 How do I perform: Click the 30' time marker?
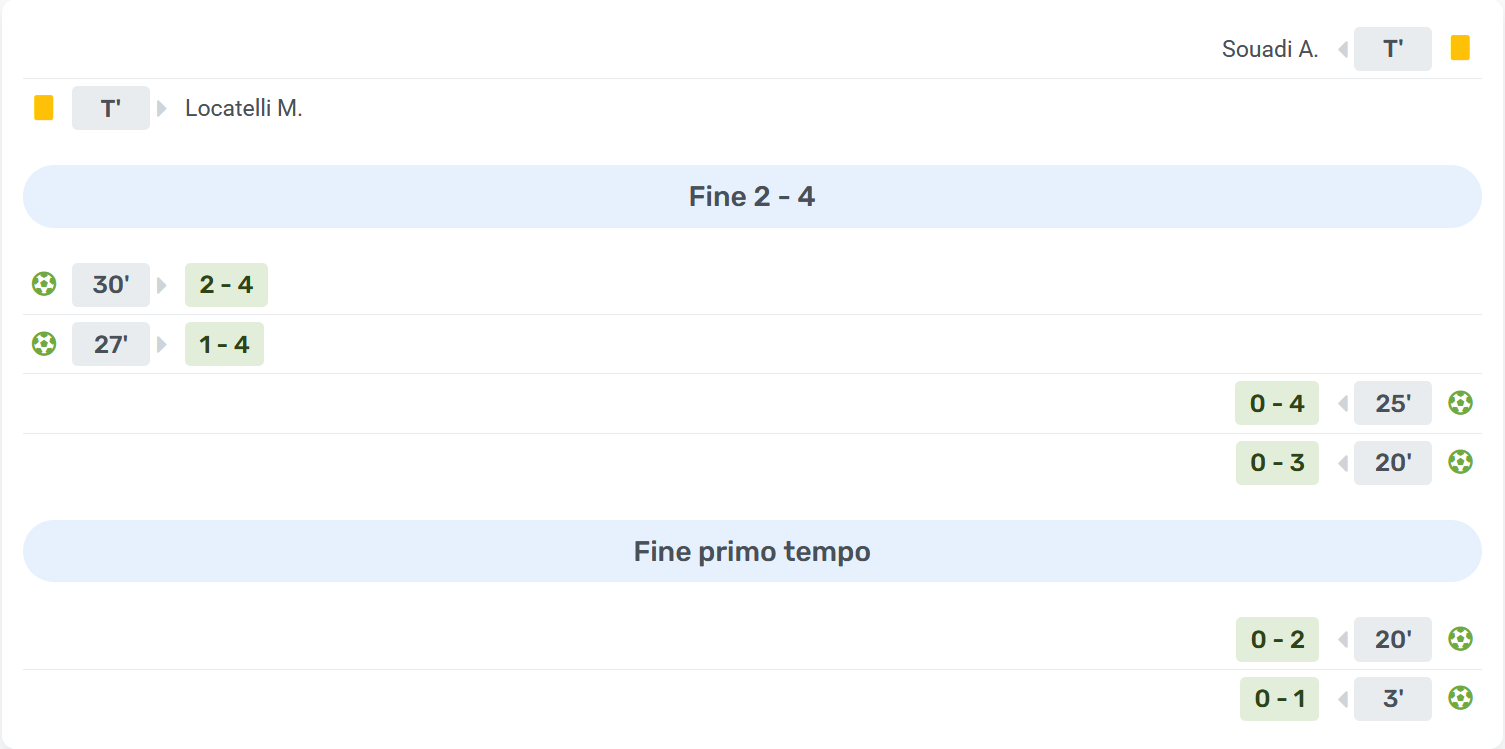(111, 285)
